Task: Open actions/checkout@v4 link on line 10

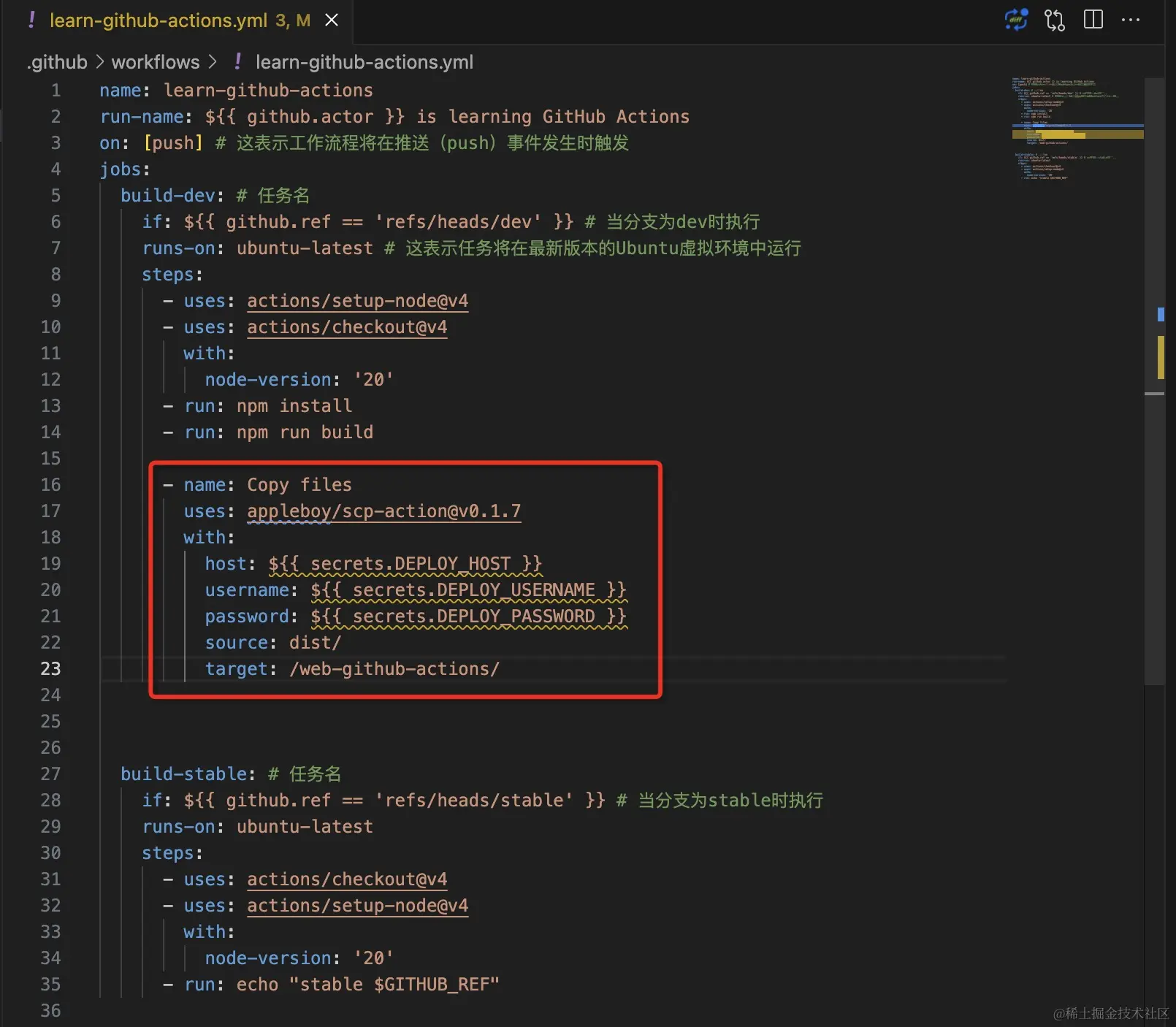Action: tap(347, 327)
